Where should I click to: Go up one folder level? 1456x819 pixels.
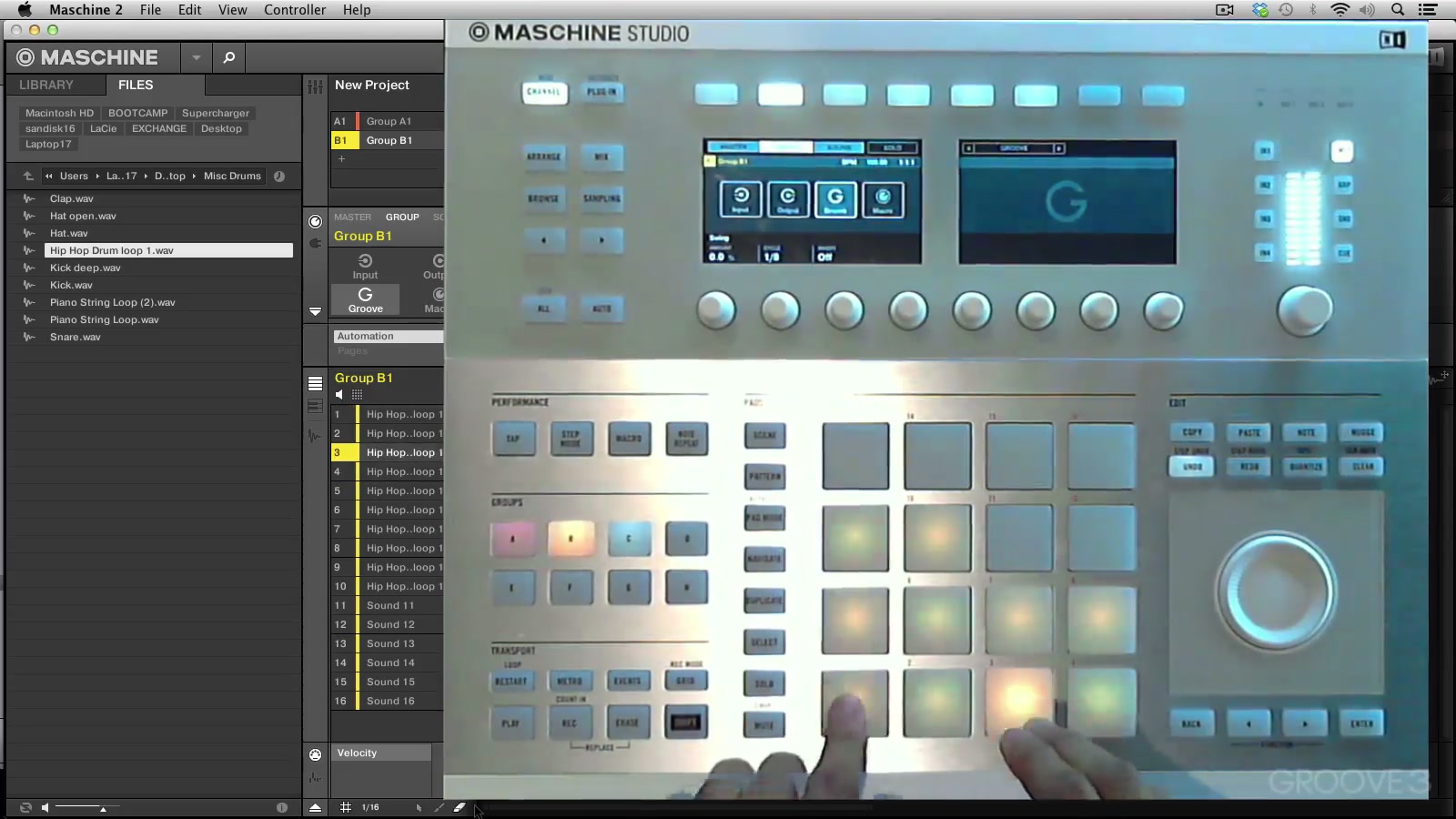coord(28,176)
